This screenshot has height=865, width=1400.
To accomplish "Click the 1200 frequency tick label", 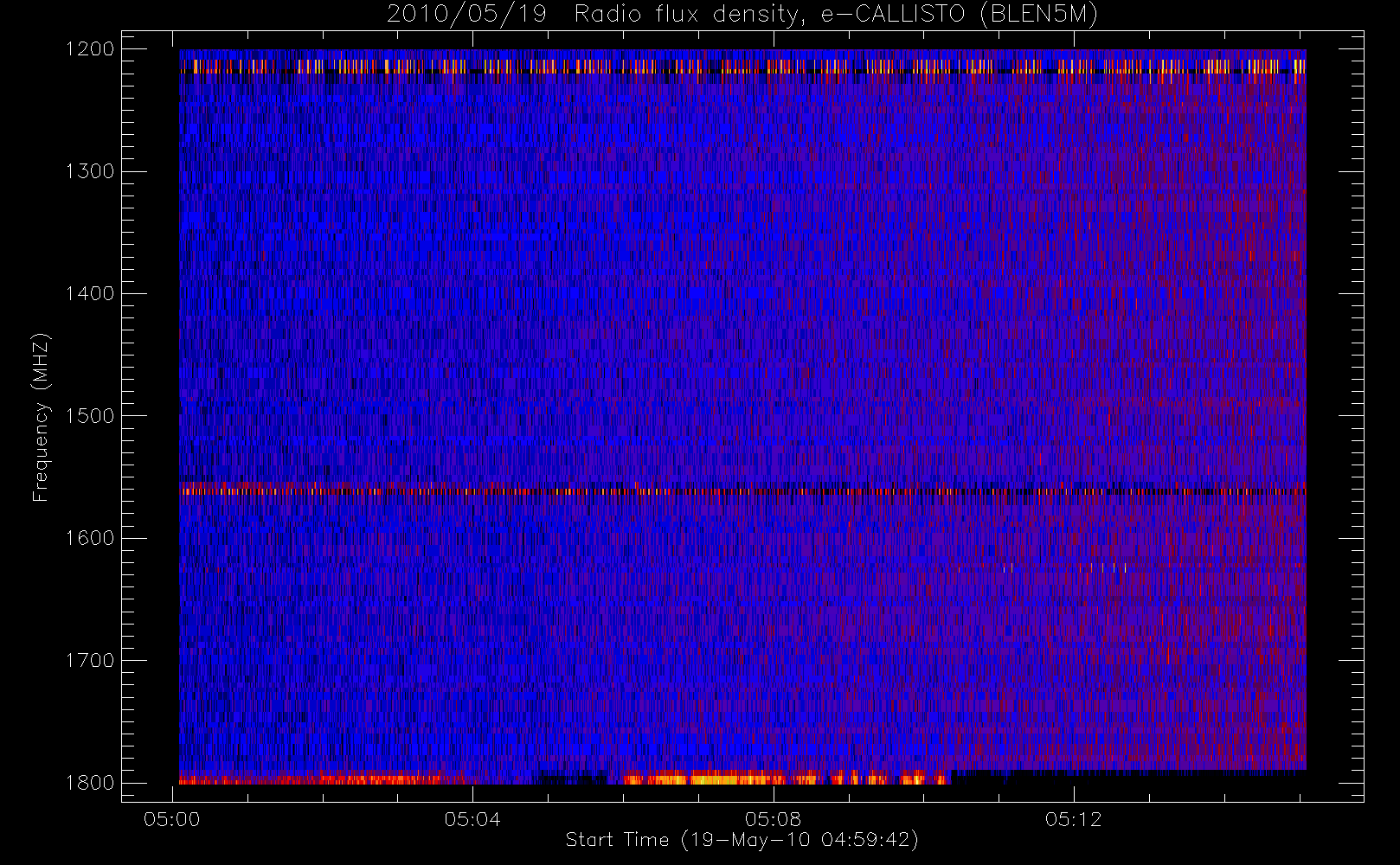I will click(x=90, y=49).
